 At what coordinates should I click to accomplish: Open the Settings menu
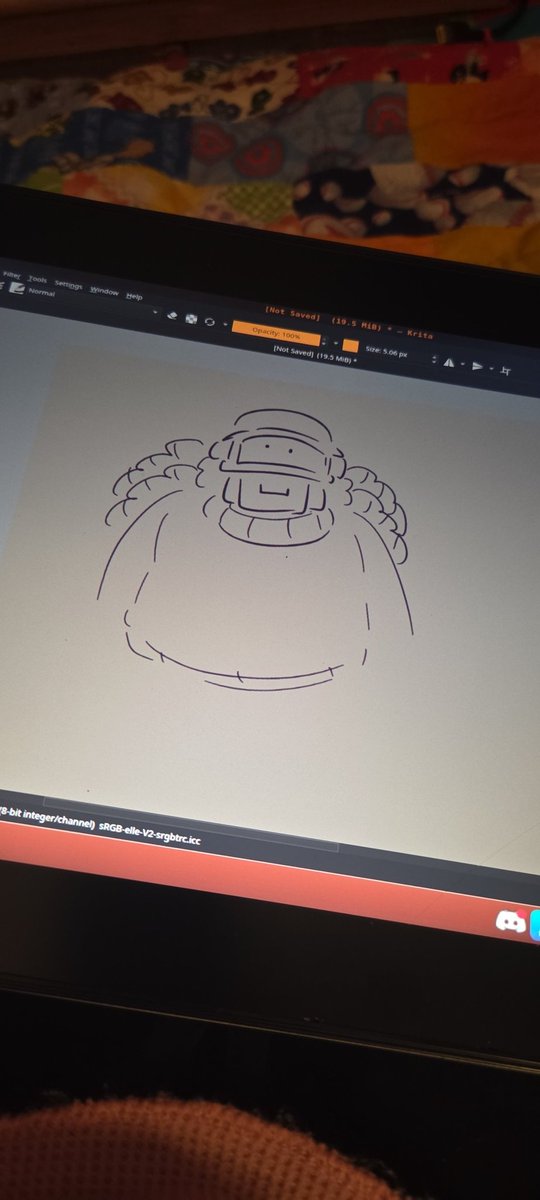tap(68, 285)
